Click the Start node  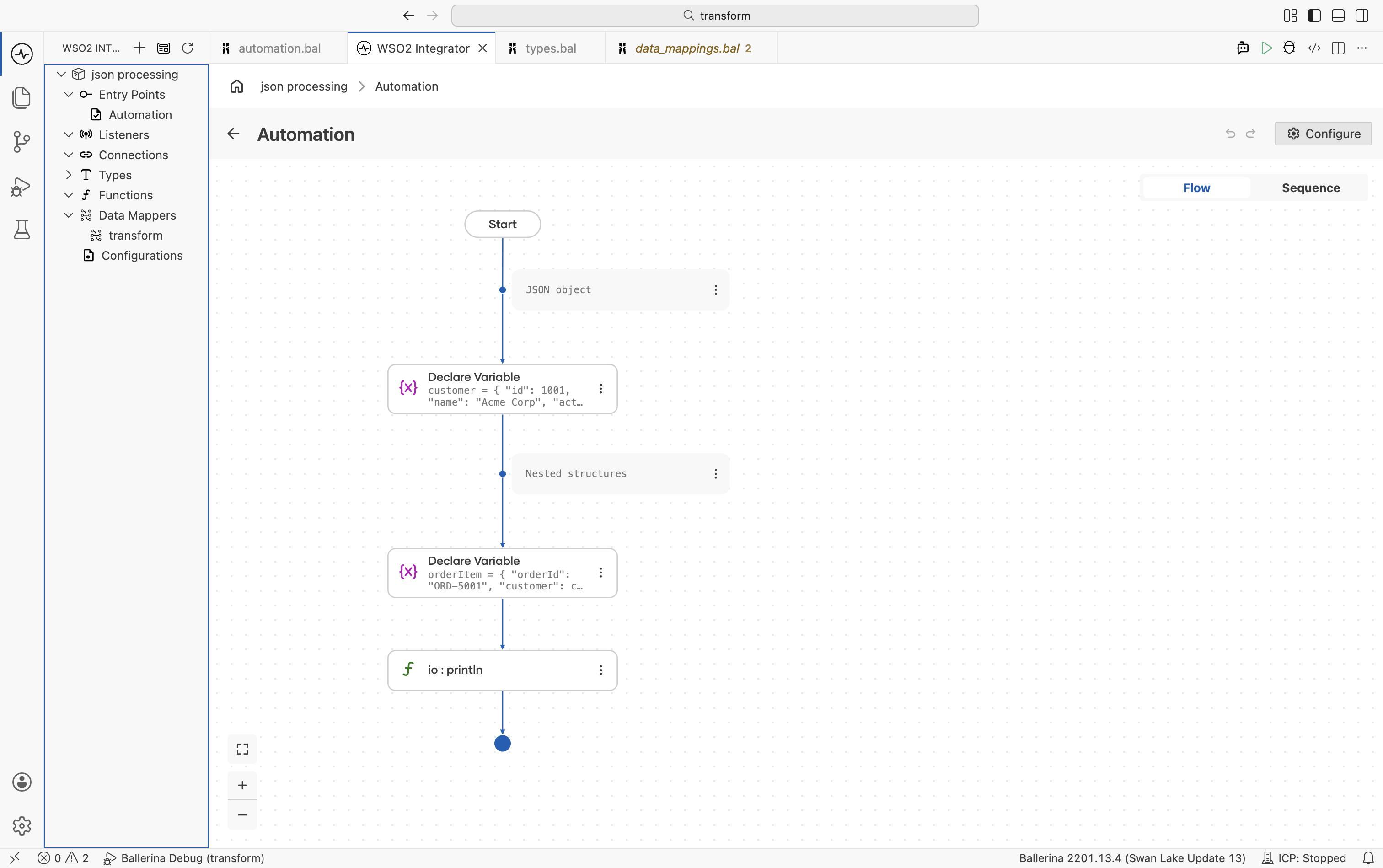[x=502, y=224]
